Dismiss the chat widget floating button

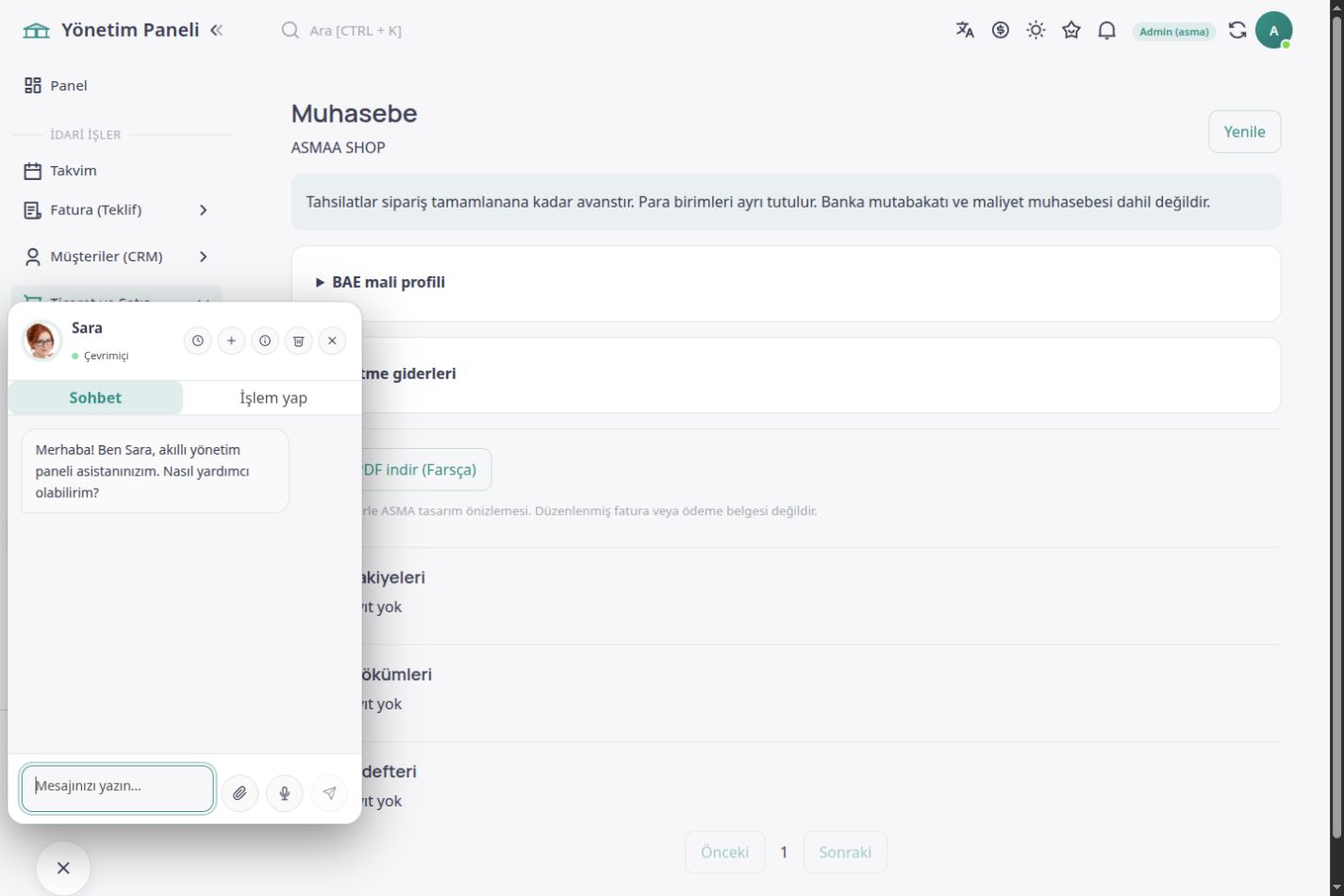pos(63,868)
